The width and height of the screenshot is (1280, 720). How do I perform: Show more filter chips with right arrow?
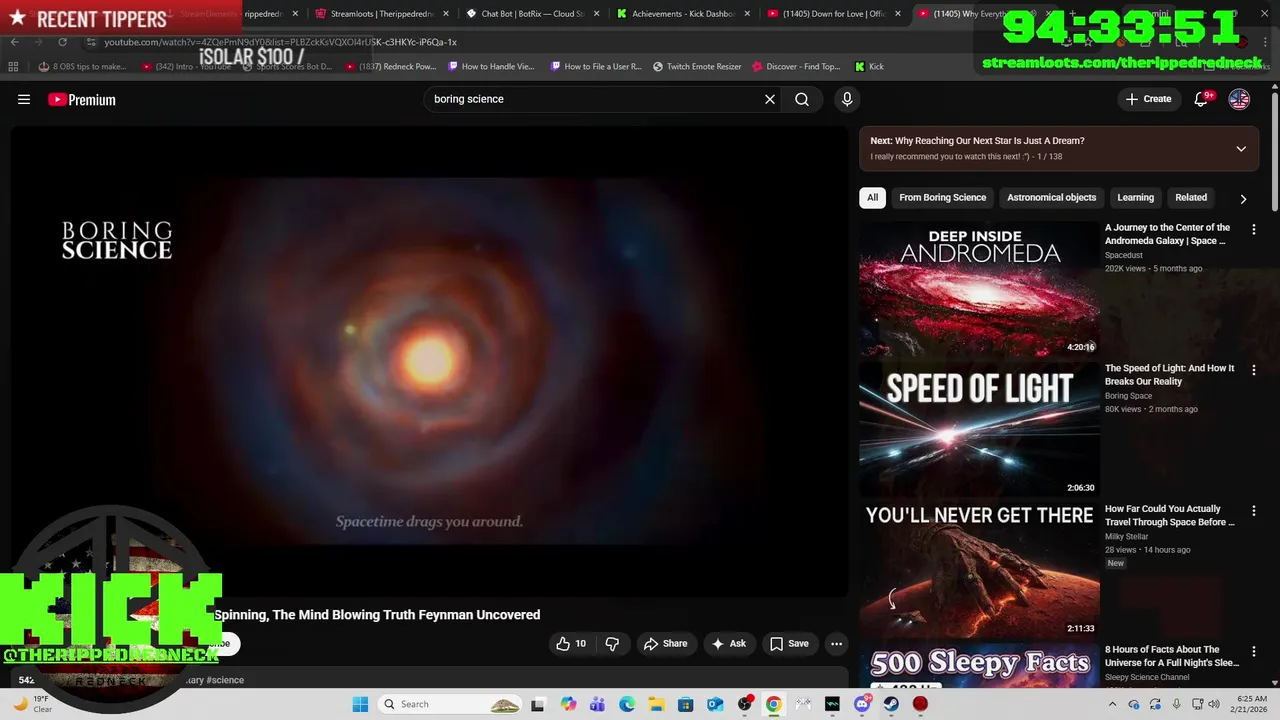[x=1243, y=198]
